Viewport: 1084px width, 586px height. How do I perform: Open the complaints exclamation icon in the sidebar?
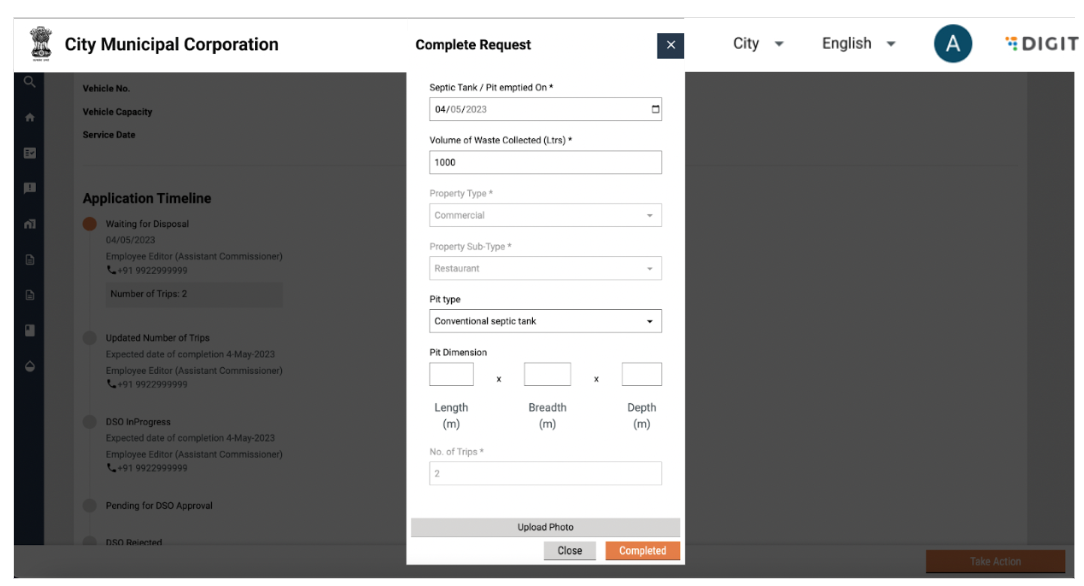[x=30, y=188]
